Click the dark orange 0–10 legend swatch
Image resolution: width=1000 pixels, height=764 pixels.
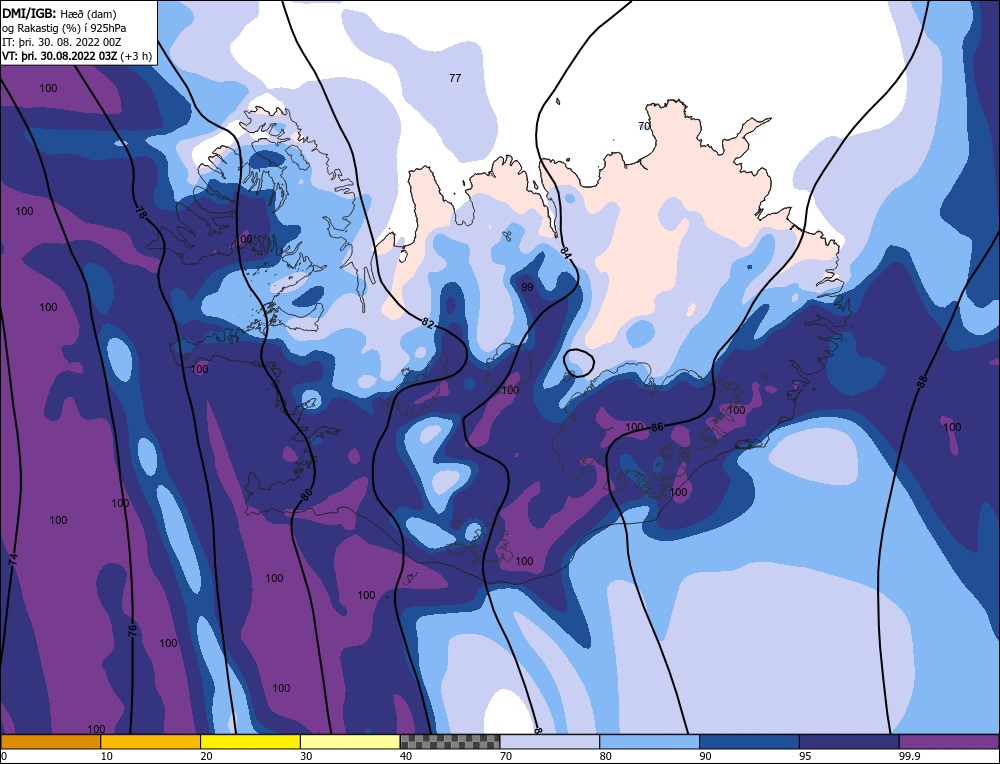tap(50, 741)
